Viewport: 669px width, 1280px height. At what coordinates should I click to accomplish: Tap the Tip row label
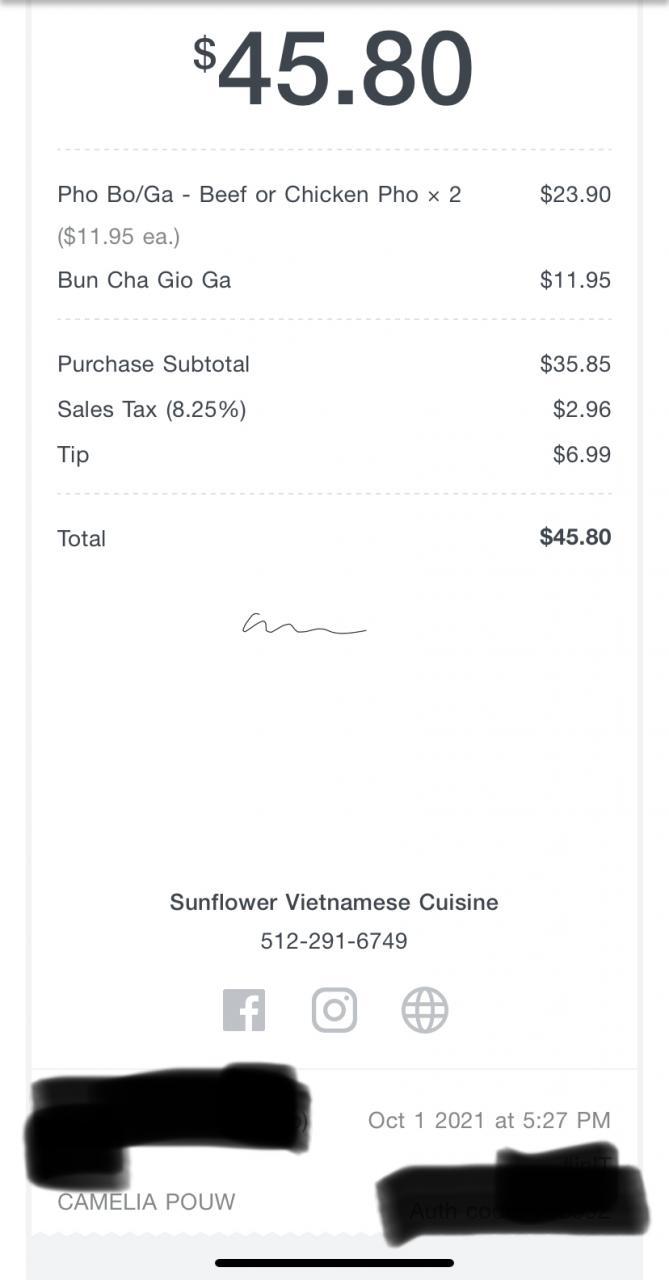click(73, 454)
